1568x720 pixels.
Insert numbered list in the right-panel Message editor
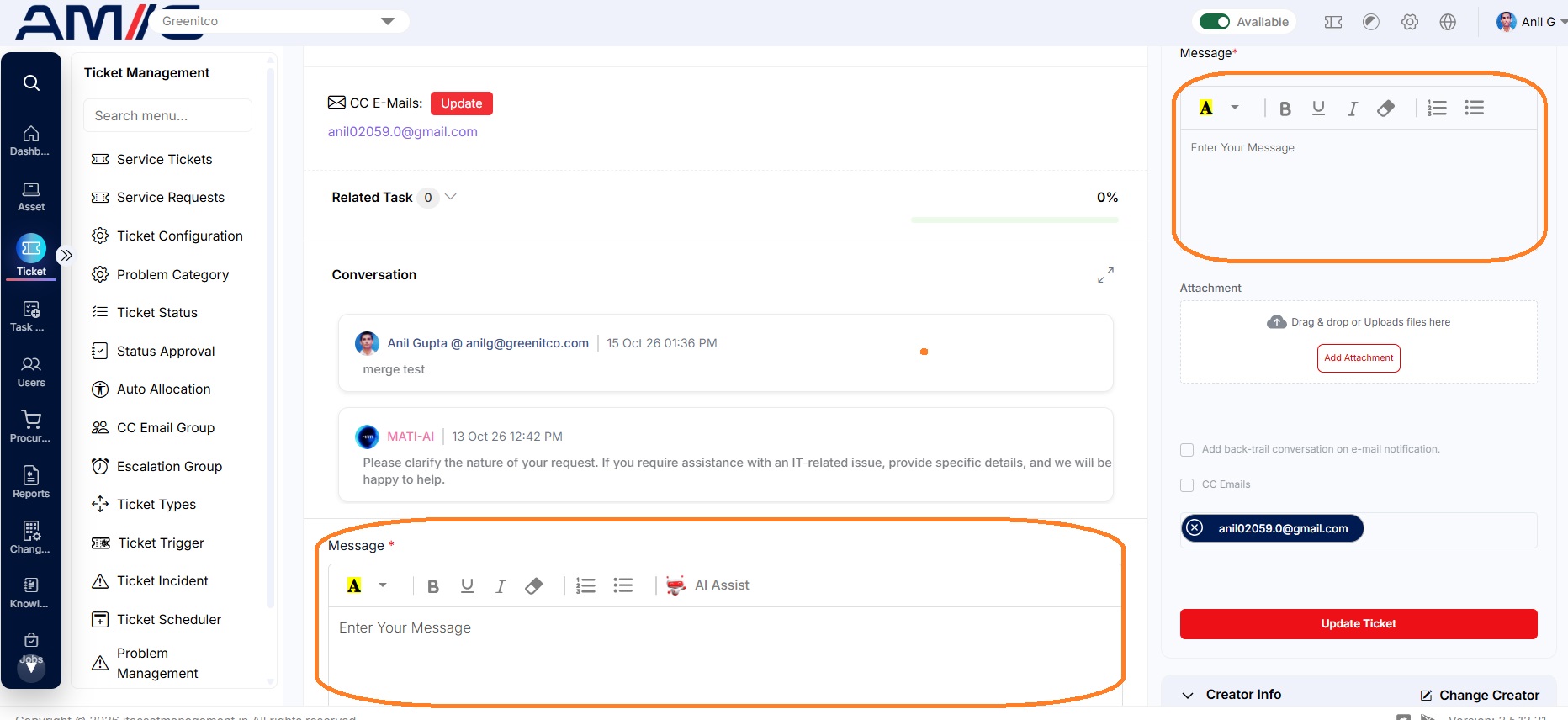1437,108
